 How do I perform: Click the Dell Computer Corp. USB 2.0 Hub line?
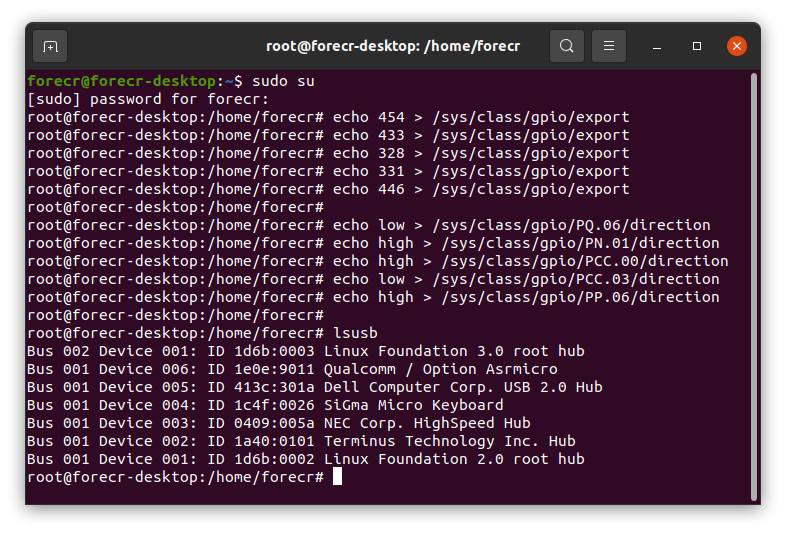tap(315, 387)
